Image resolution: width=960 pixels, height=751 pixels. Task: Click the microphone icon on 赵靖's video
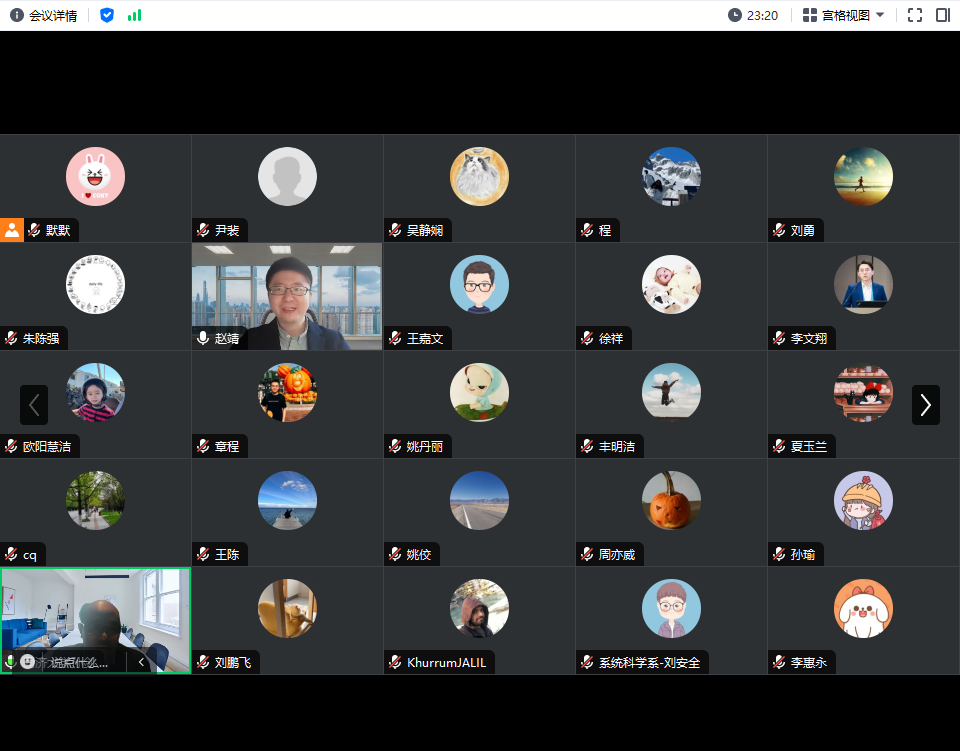[204, 338]
